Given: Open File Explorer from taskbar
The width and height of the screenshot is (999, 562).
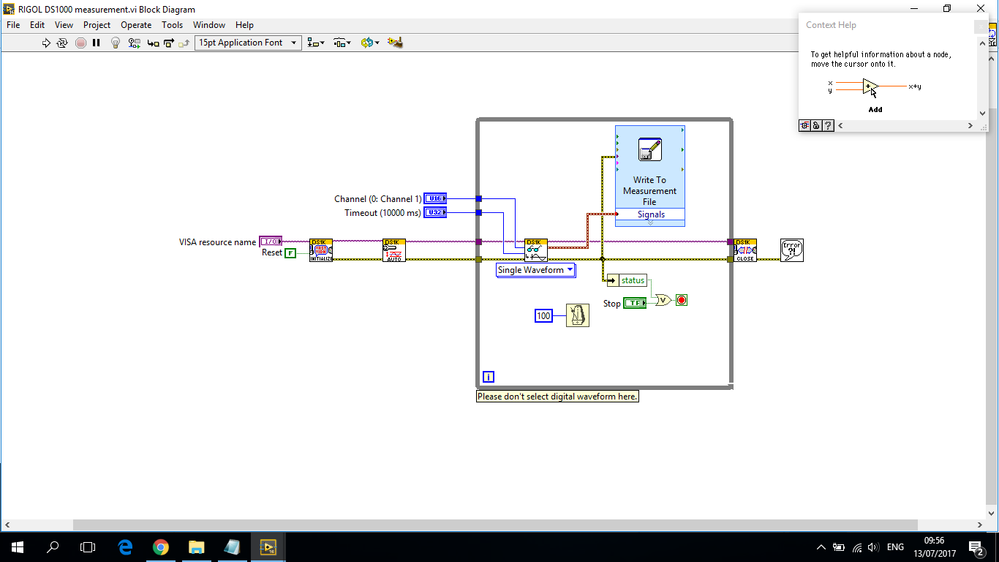Looking at the screenshot, I should [x=196, y=547].
